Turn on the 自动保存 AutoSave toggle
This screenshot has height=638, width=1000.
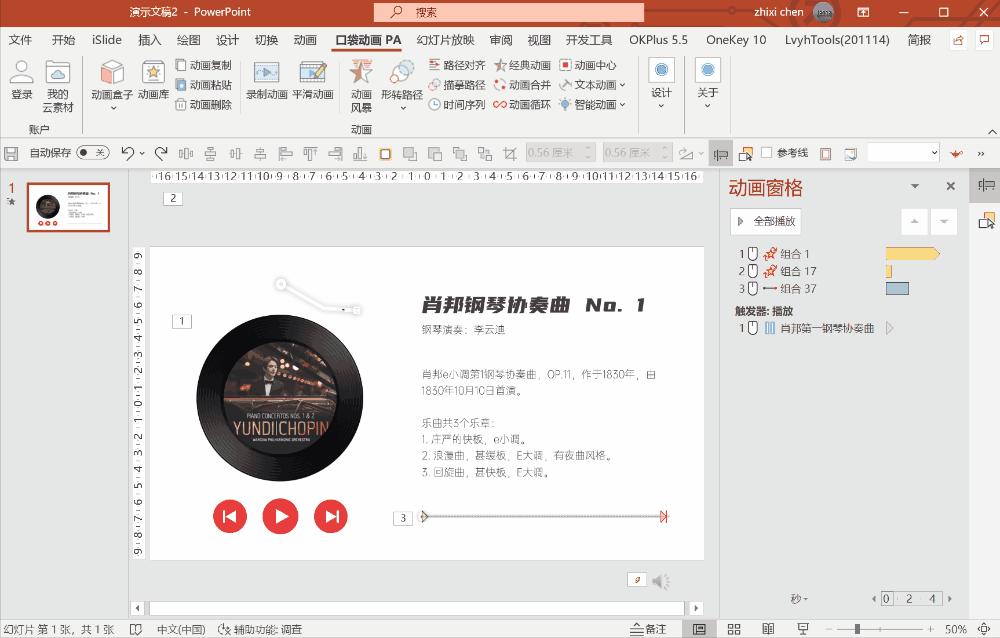coord(95,153)
